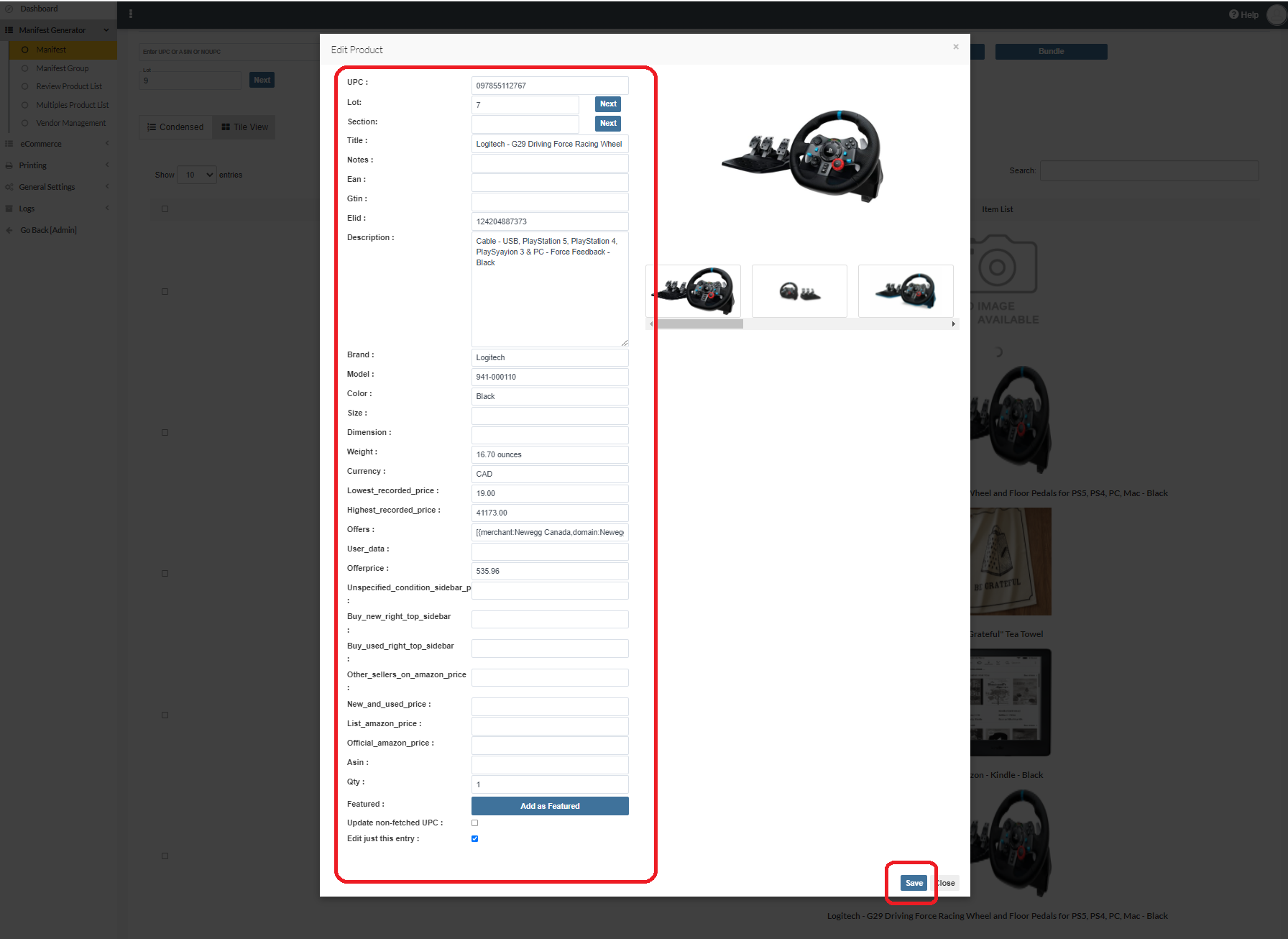Click the Next button under the UPC entry field
1288x939 pixels.
262,80
